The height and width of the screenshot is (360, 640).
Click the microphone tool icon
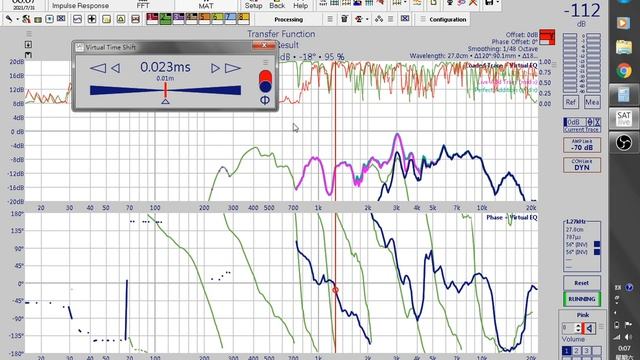(9, 19)
